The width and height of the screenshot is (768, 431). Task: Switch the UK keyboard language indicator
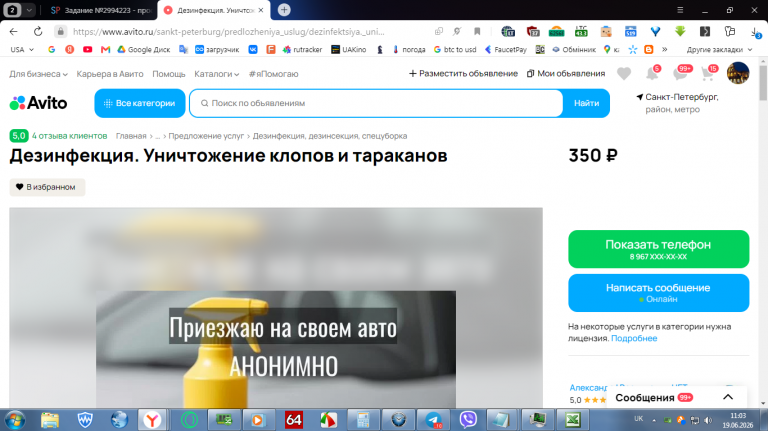click(639, 419)
